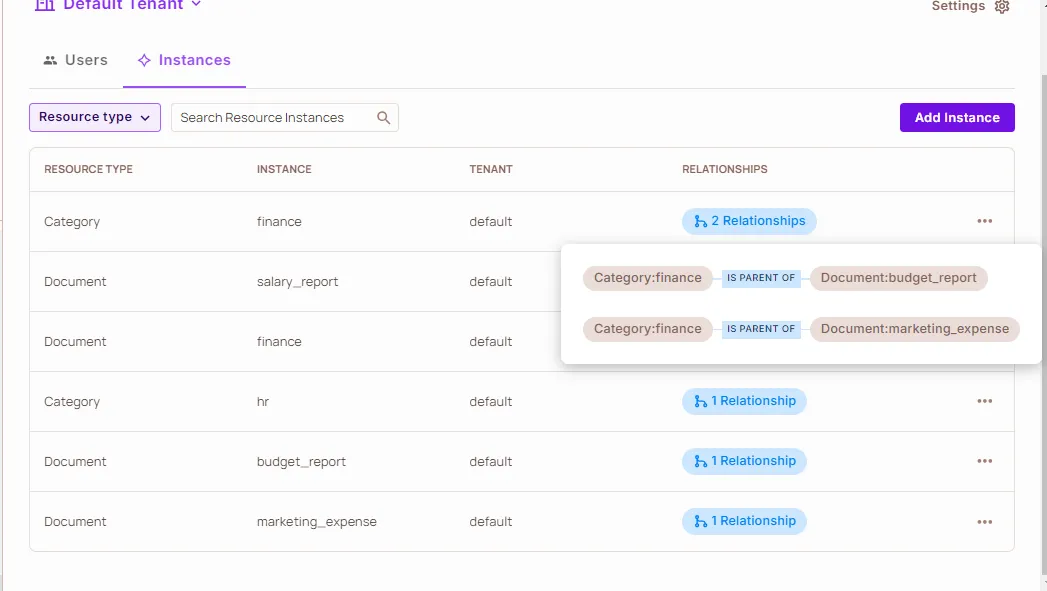The height and width of the screenshot is (591, 1047).
Task: Click the hr 1 Relationship badge
Action: (744, 401)
